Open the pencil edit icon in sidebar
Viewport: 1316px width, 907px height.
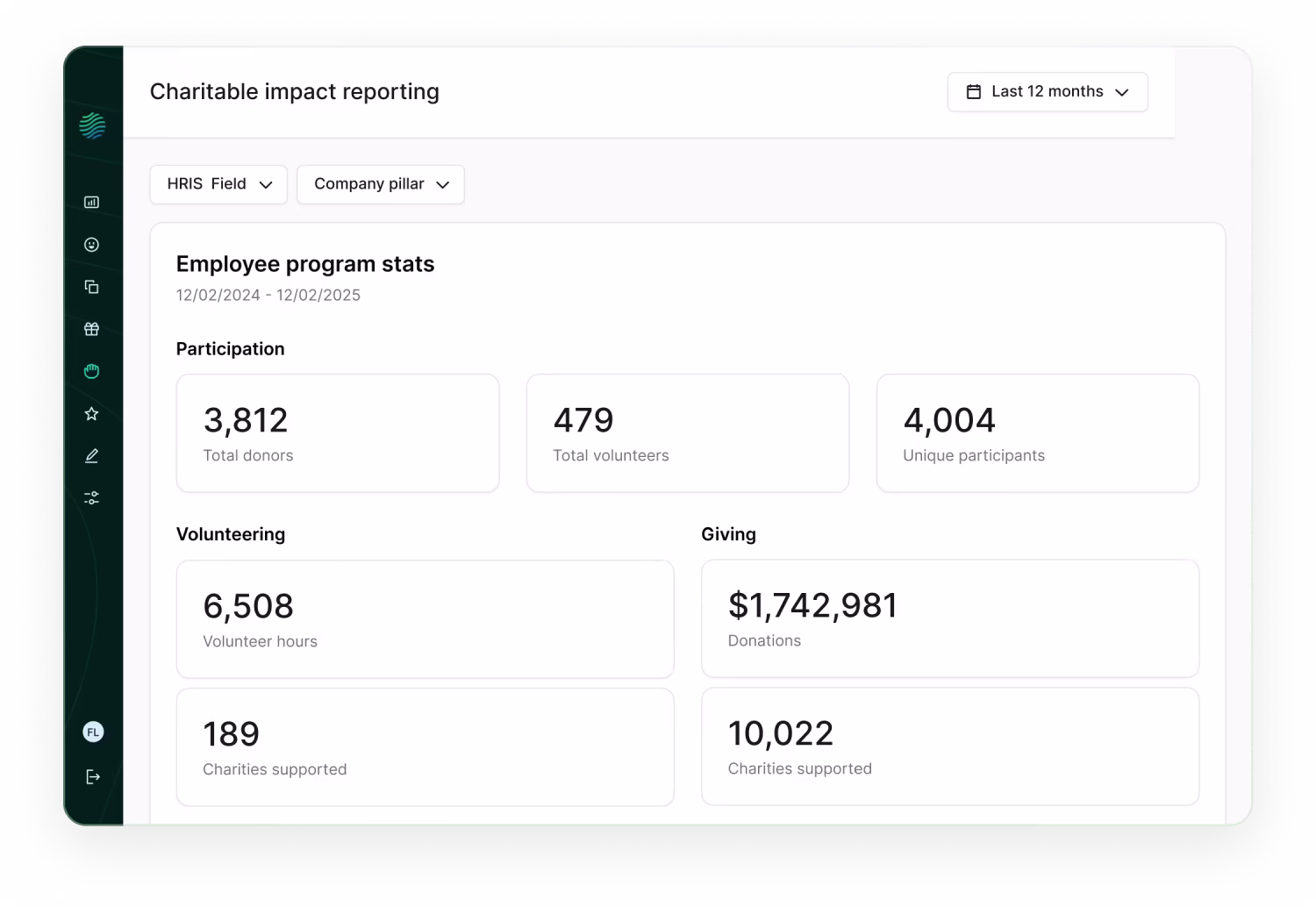[91, 455]
